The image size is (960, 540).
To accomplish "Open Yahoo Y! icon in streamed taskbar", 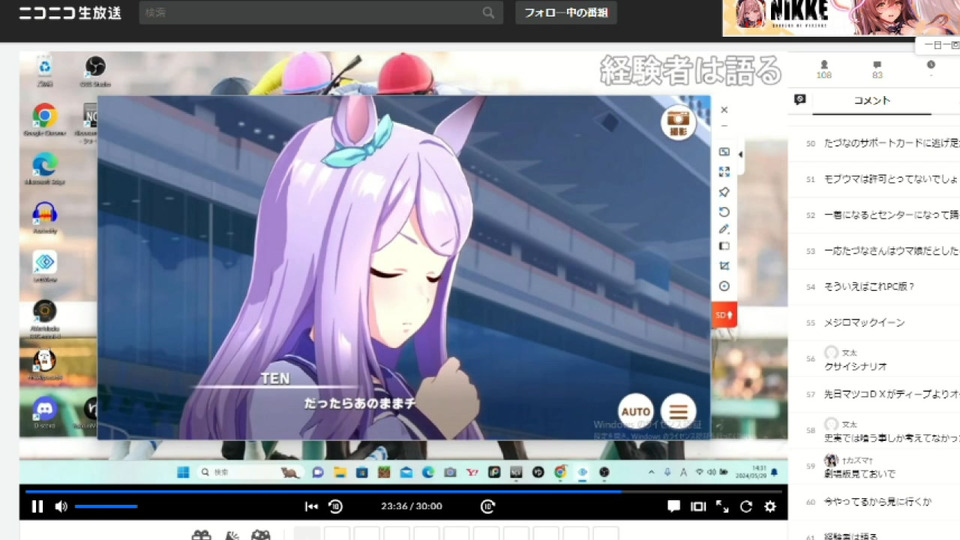I will tap(472, 472).
